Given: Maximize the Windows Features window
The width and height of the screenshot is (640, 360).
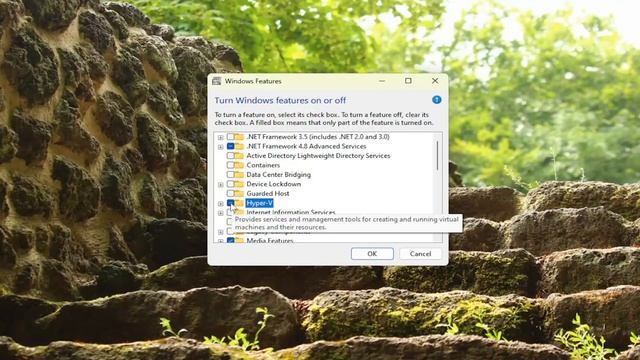Looking at the screenshot, I should (408, 81).
